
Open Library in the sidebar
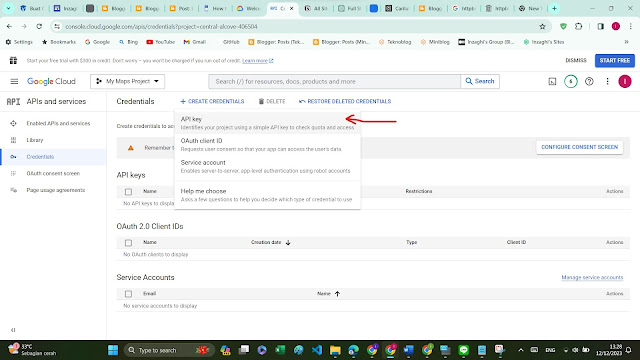point(53,140)
